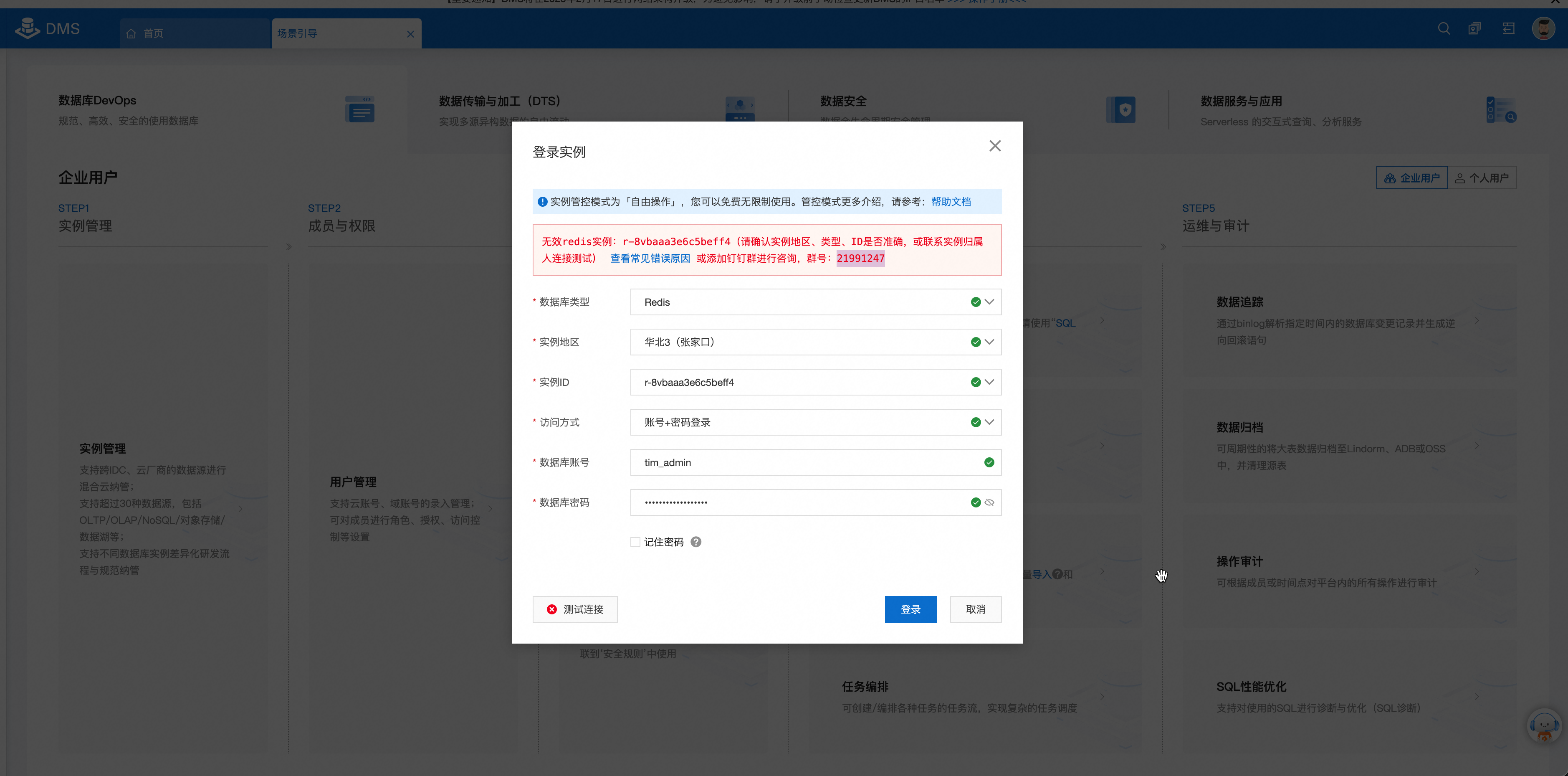Open the 帮助文档 link

click(951, 202)
